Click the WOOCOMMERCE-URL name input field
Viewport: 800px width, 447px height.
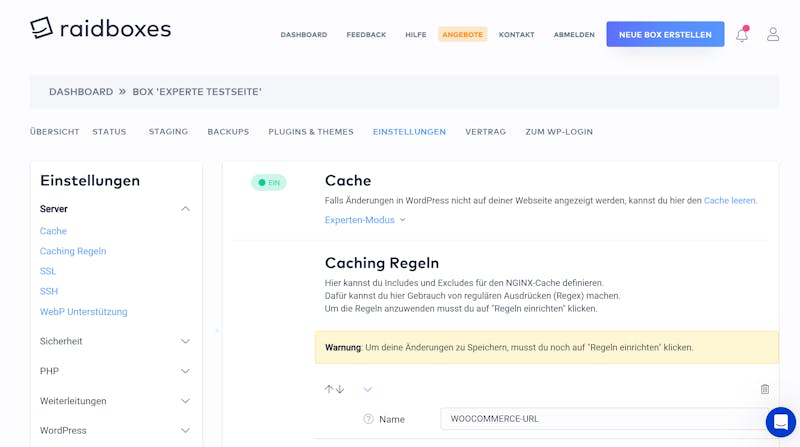[x=609, y=419]
